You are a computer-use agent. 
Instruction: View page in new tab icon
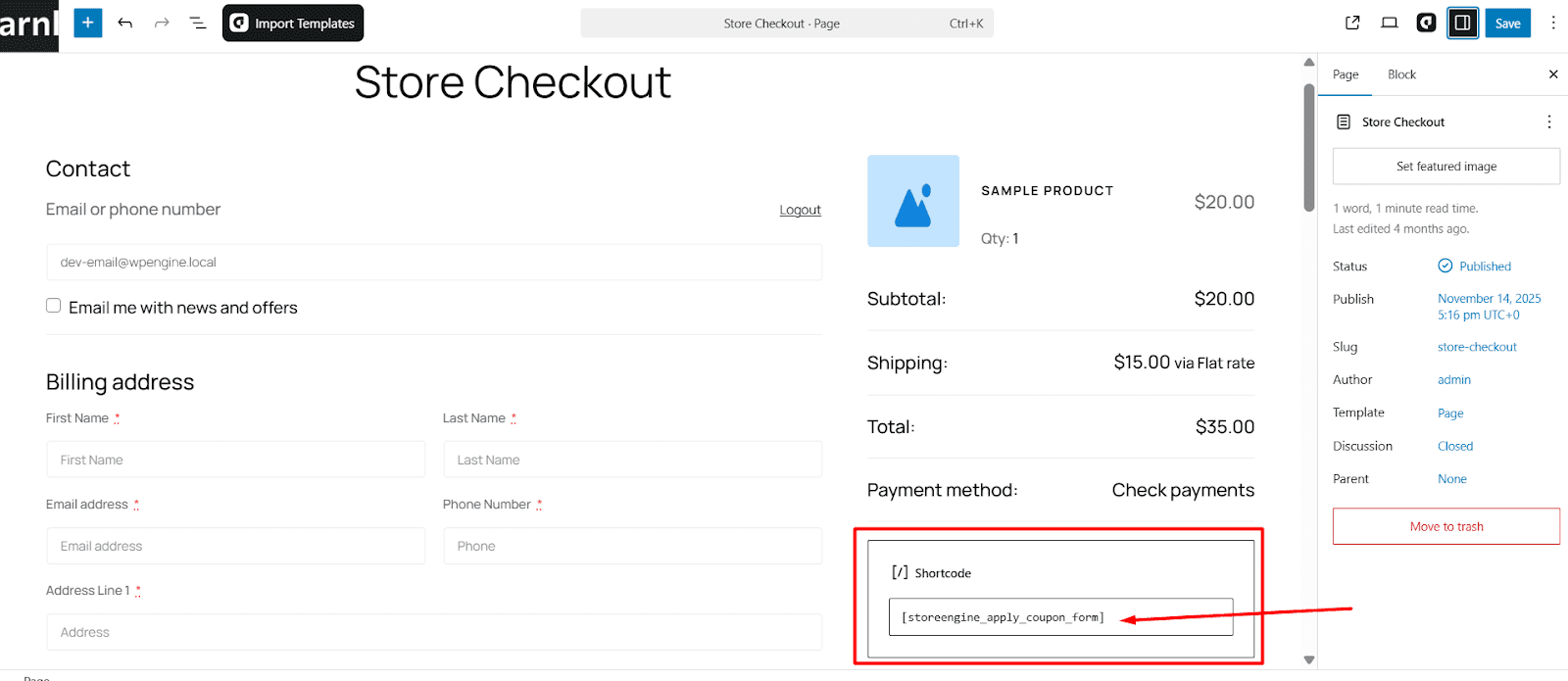pos(1352,23)
